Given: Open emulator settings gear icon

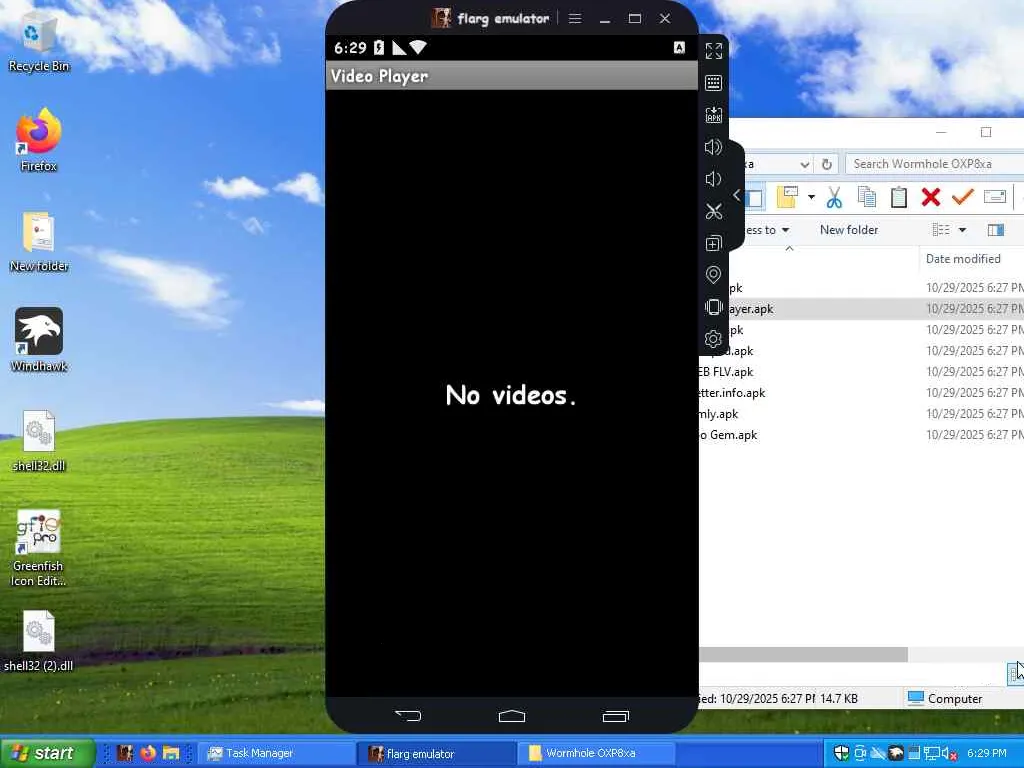Looking at the screenshot, I should [713, 339].
